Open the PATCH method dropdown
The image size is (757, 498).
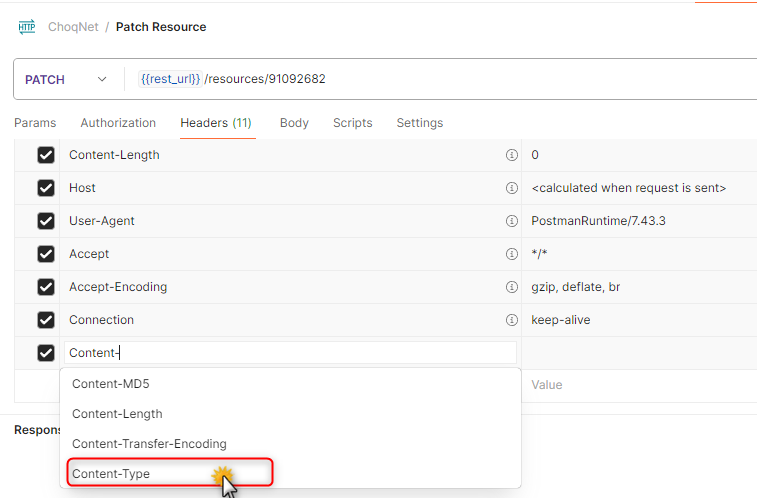click(x=66, y=79)
